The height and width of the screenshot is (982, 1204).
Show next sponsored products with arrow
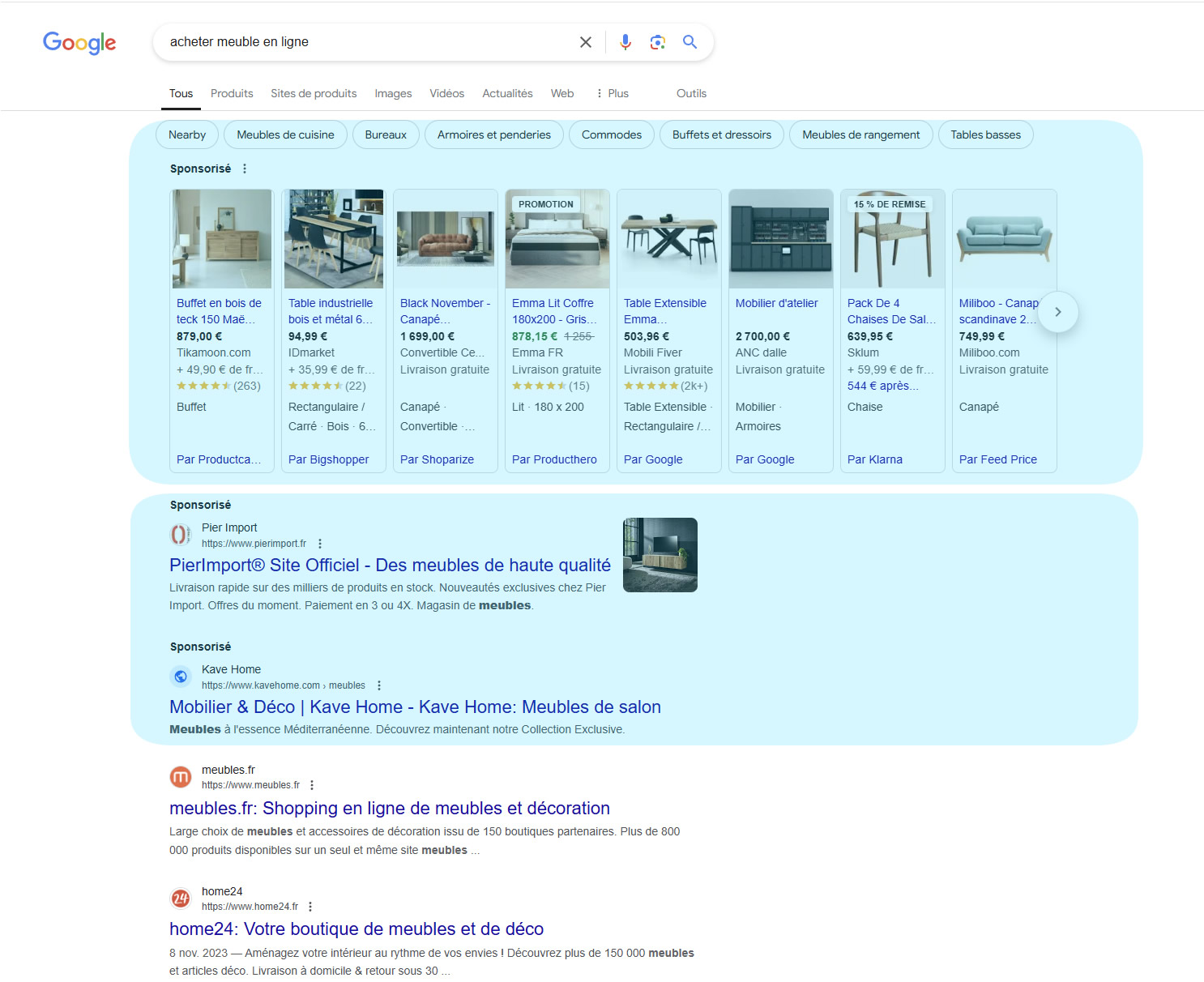pyautogui.click(x=1057, y=312)
